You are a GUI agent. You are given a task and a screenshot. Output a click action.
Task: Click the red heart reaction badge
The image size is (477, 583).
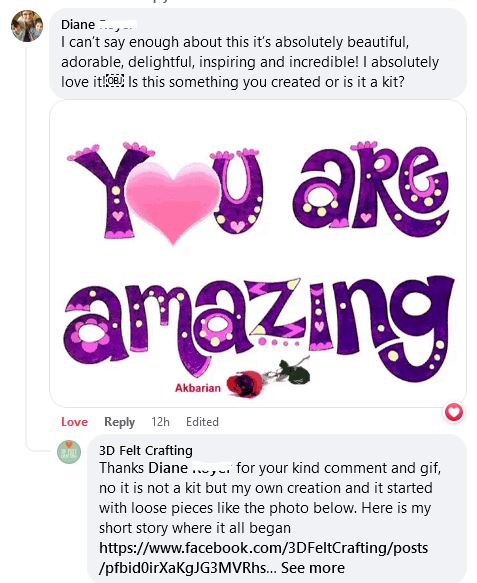tap(454, 412)
